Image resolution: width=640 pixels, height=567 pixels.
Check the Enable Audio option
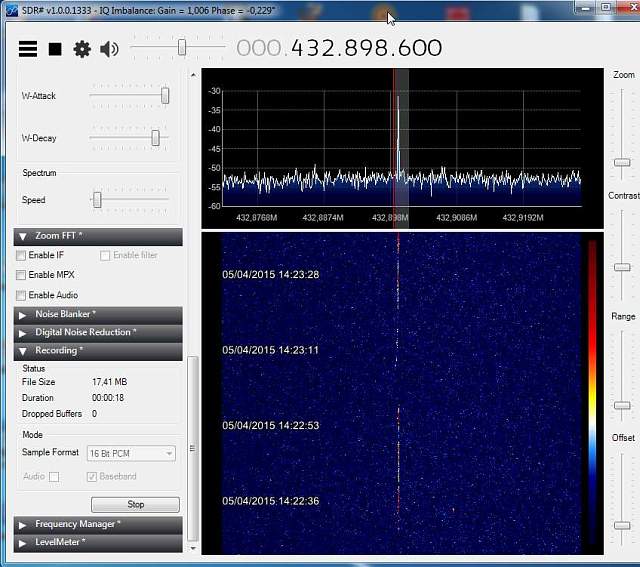[22, 296]
